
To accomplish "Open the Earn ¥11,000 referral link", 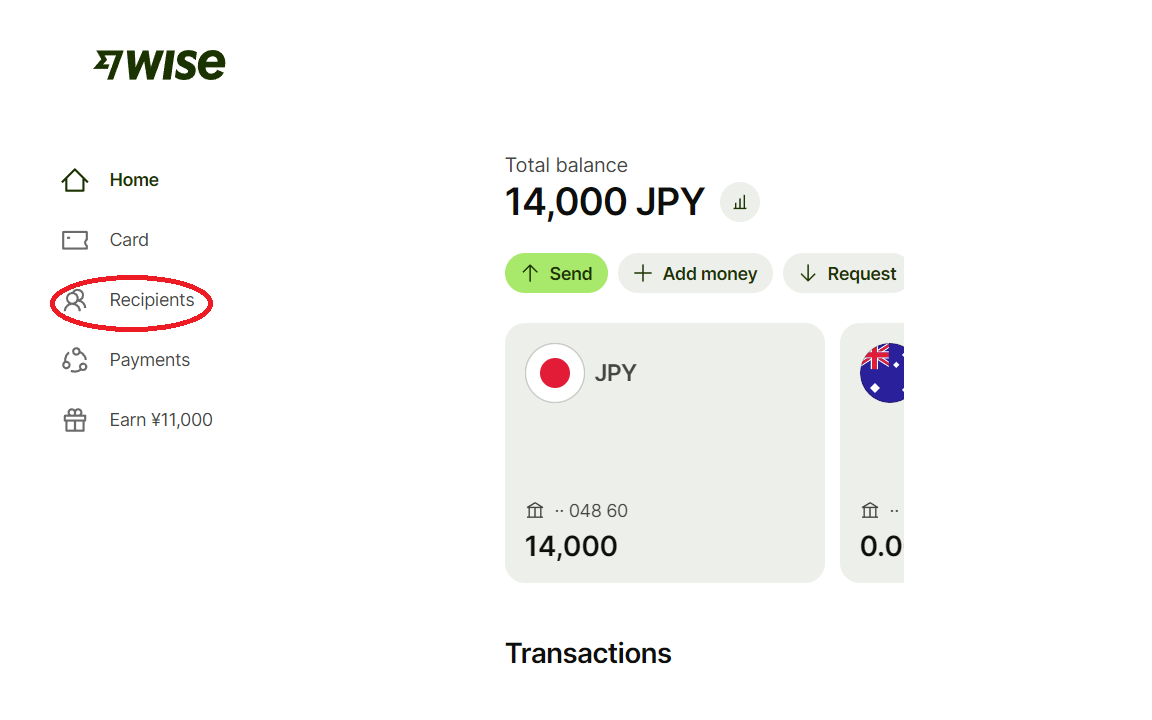I will coord(161,420).
